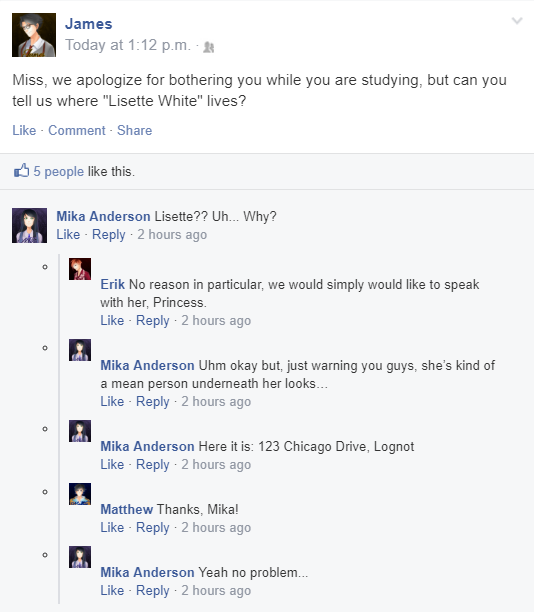Open Mika Anderson's avatar on first comment

click(x=29, y=225)
